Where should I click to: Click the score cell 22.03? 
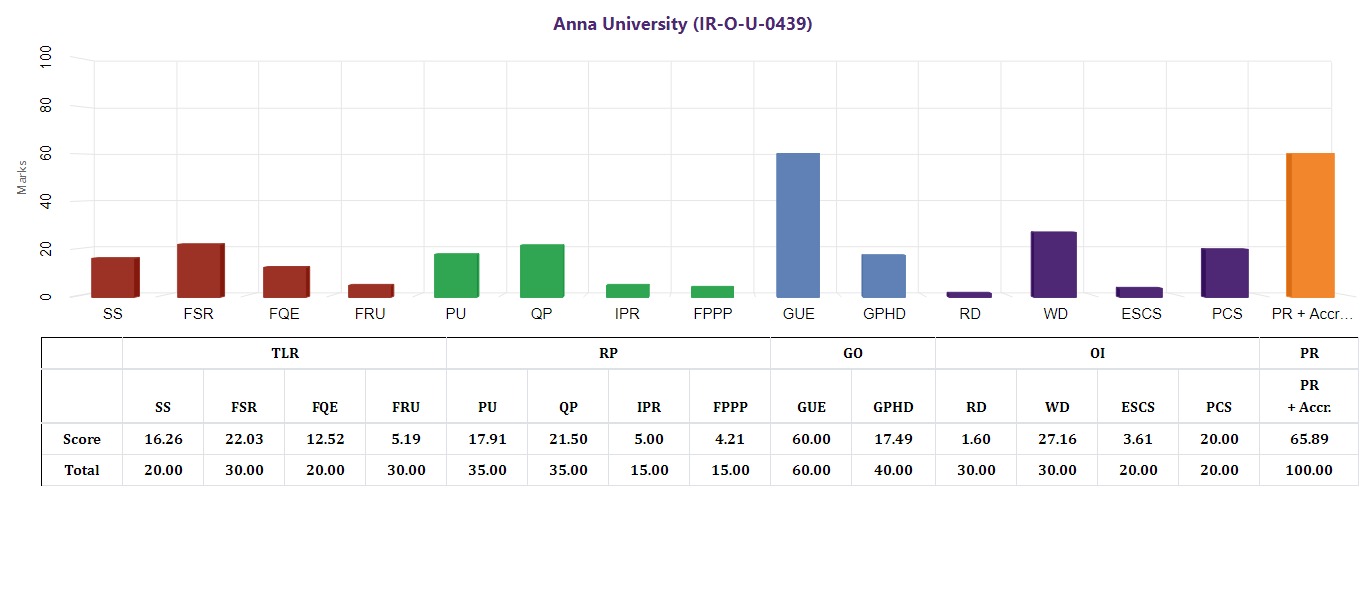(244, 439)
